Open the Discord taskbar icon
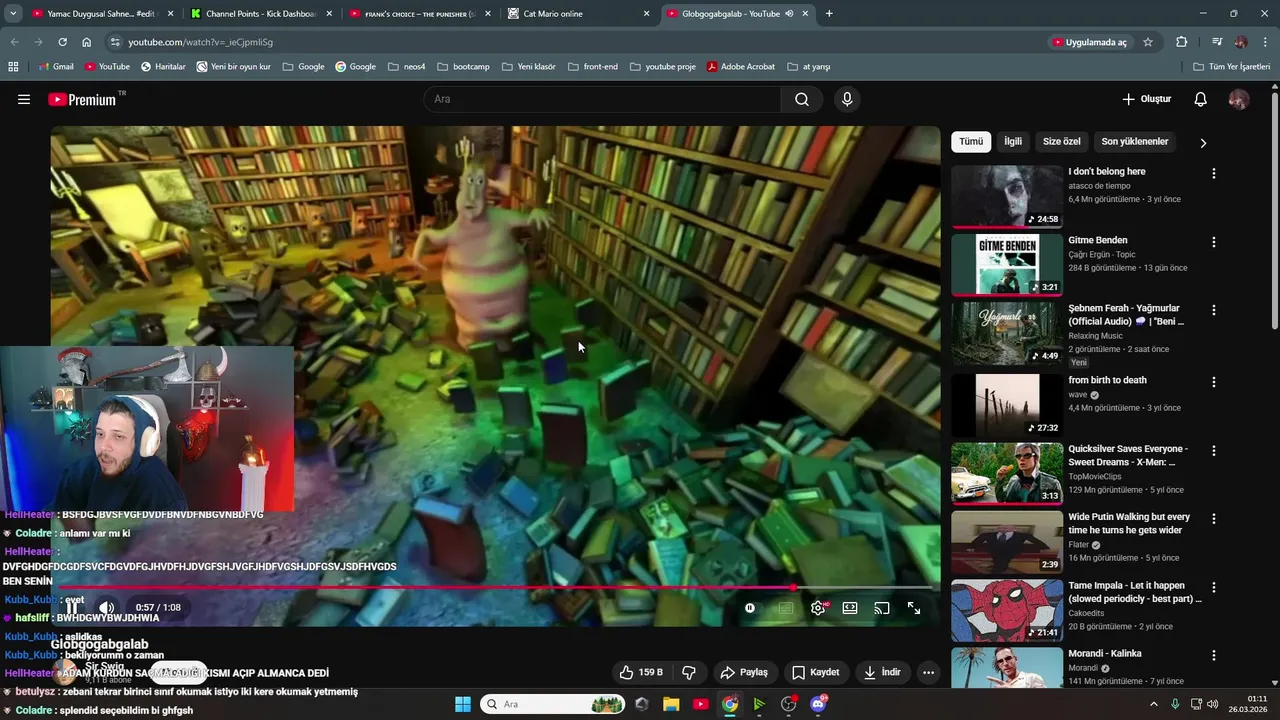Screen dimensions: 1280x720 818,704
